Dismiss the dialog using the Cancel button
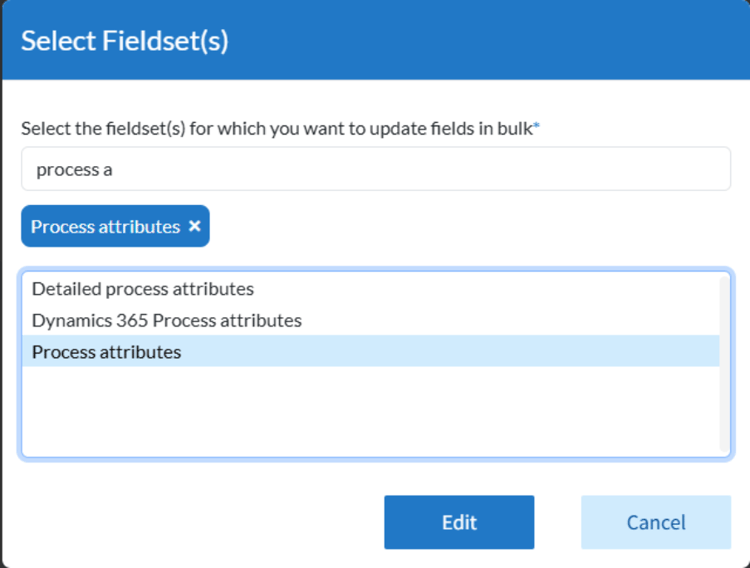The image size is (750, 568). coord(656,522)
